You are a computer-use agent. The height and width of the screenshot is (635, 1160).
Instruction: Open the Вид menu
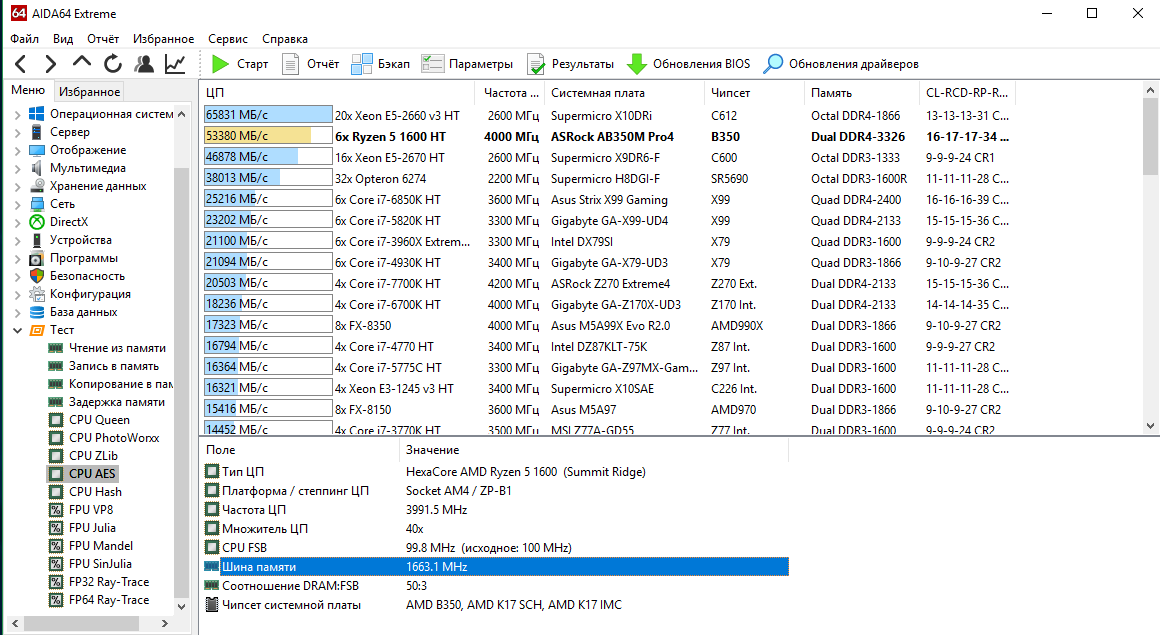[63, 38]
